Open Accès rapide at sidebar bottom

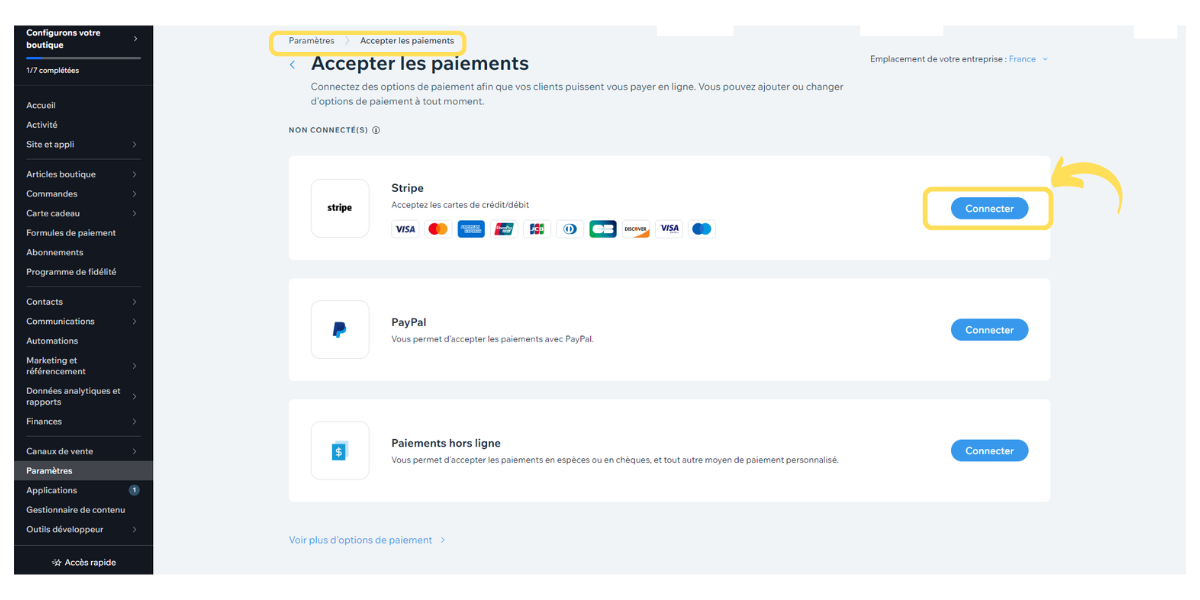pyautogui.click(x=83, y=563)
